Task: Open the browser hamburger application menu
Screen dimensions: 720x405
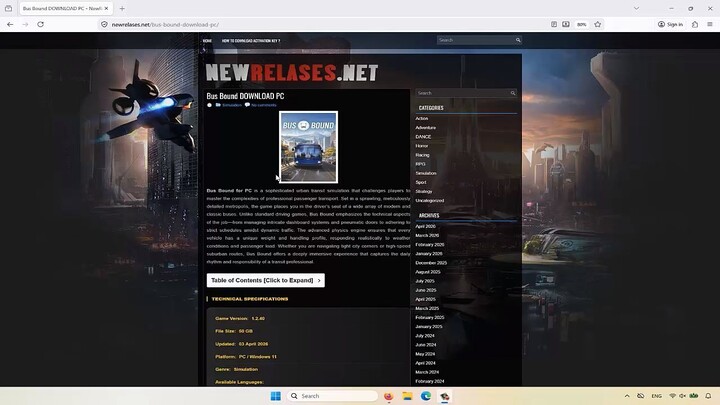Action: pos(709,24)
